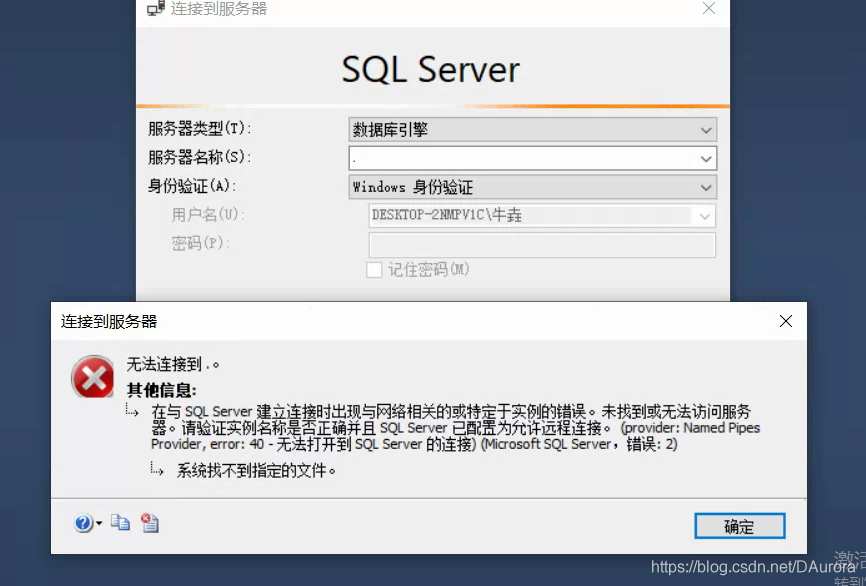Click the 确定 button in error dialog
The width and height of the screenshot is (866, 586).
click(x=740, y=526)
